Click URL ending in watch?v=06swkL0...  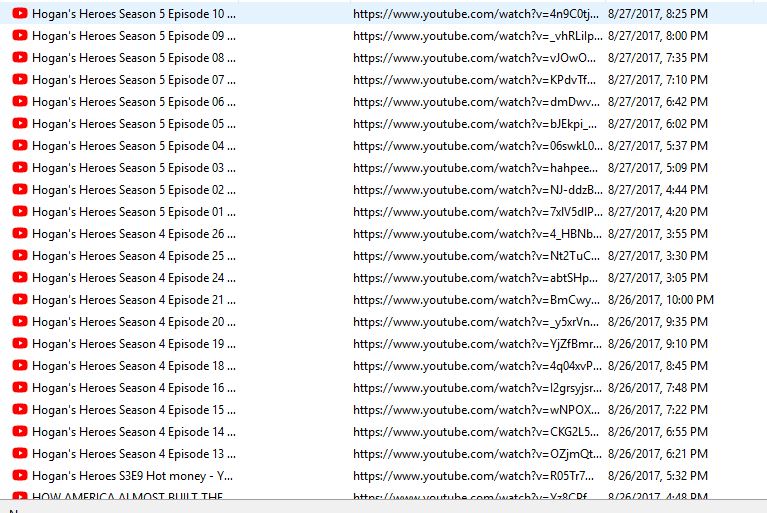(477, 146)
